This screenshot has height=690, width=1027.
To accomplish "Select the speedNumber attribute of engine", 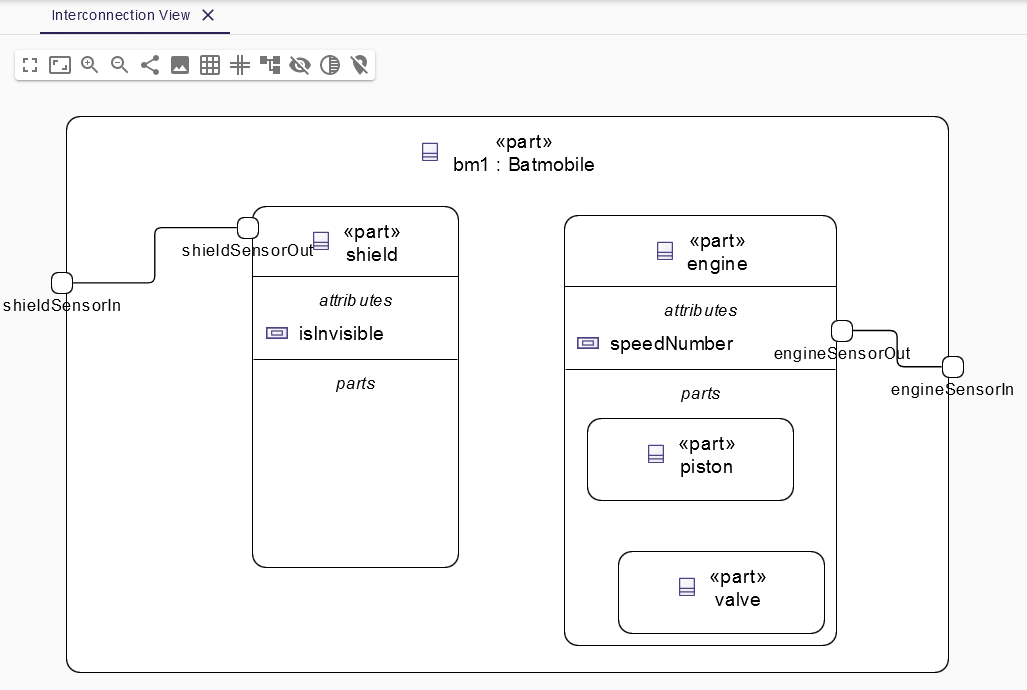I will pyautogui.click(x=672, y=343).
